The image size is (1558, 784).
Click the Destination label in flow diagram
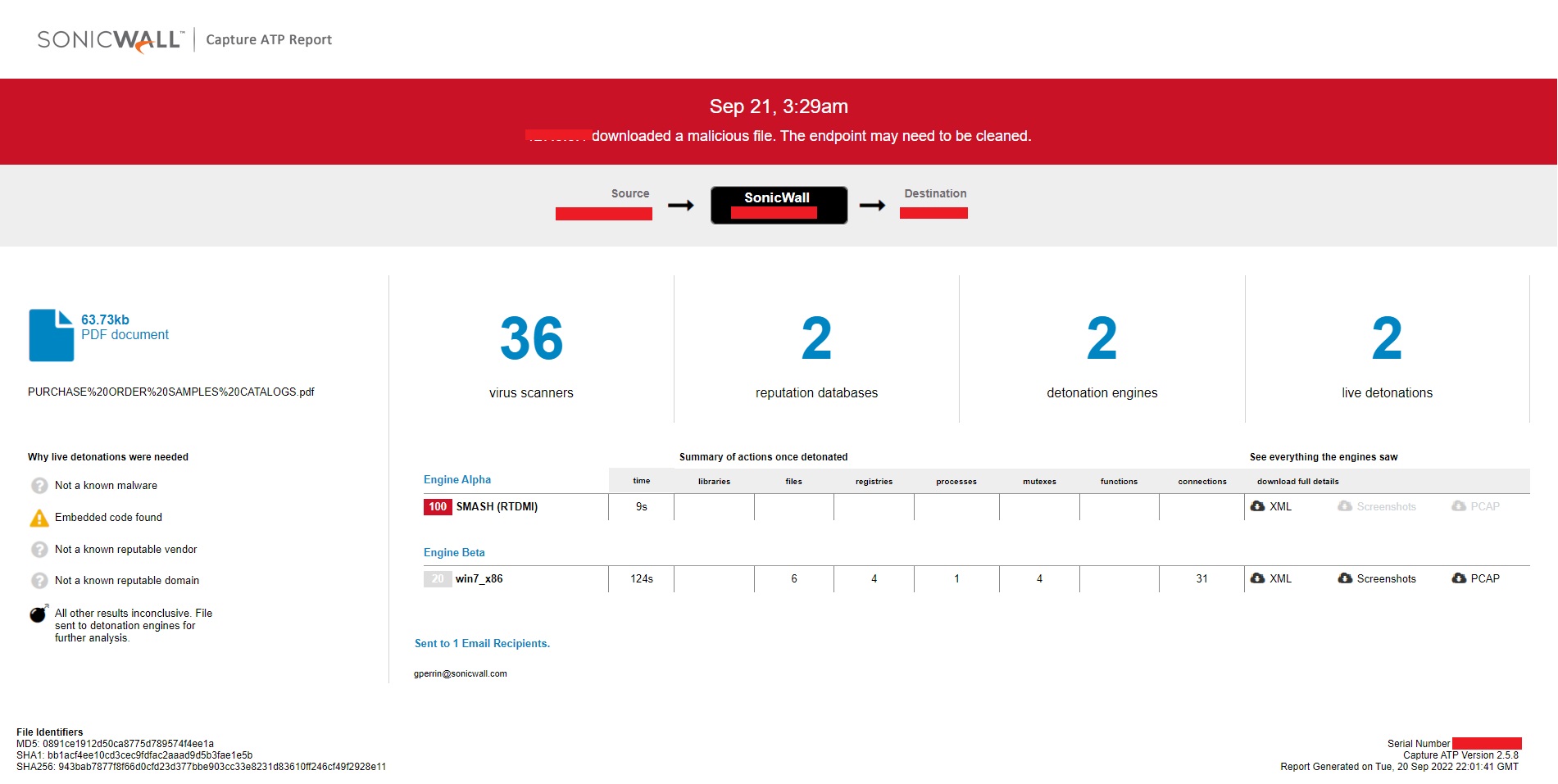point(935,194)
